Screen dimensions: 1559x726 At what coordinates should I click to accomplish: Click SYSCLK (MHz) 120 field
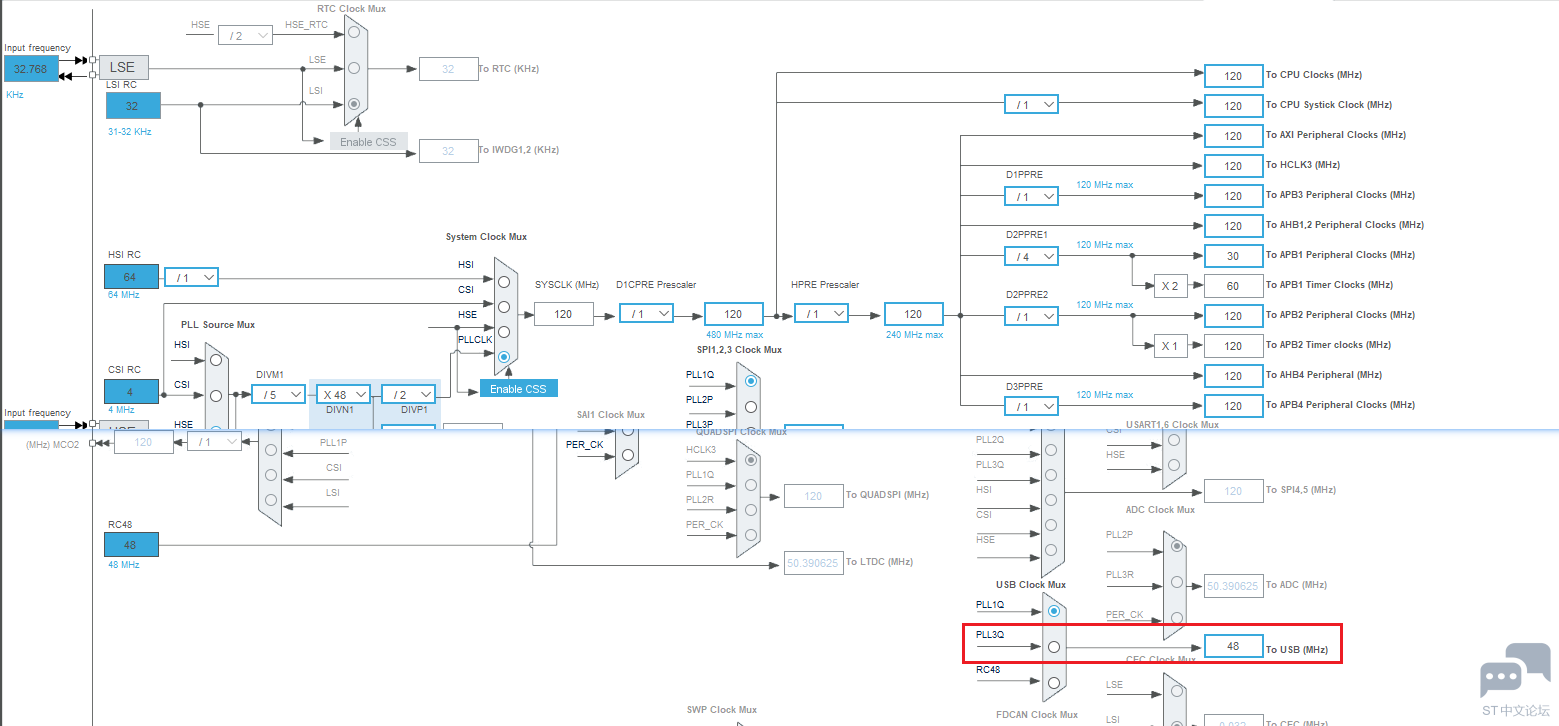click(563, 313)
